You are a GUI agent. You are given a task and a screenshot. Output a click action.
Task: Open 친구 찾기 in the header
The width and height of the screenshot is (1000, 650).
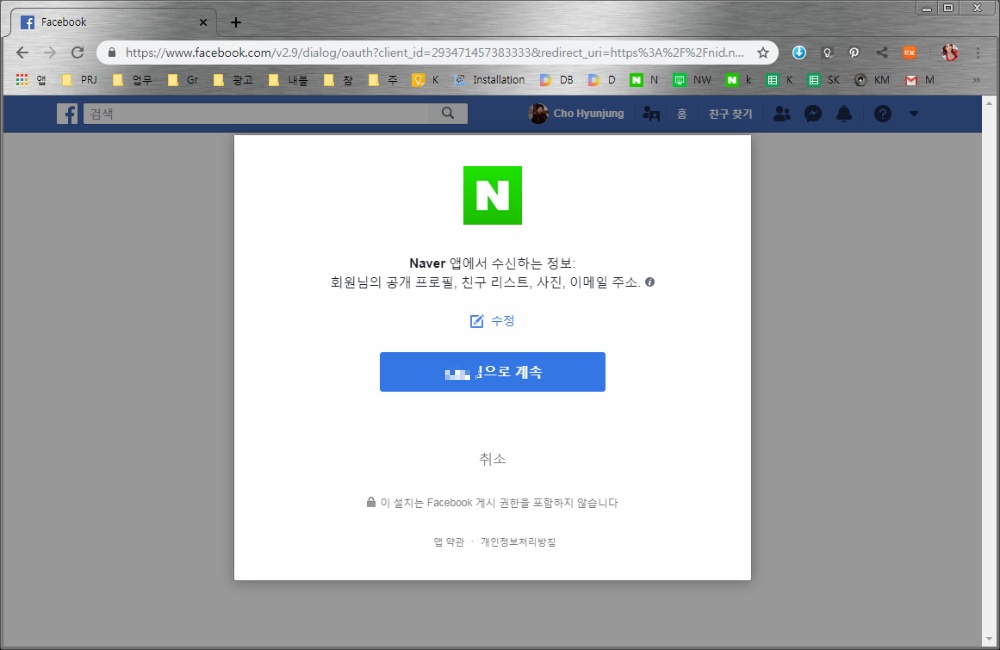(x=730, y=114)
